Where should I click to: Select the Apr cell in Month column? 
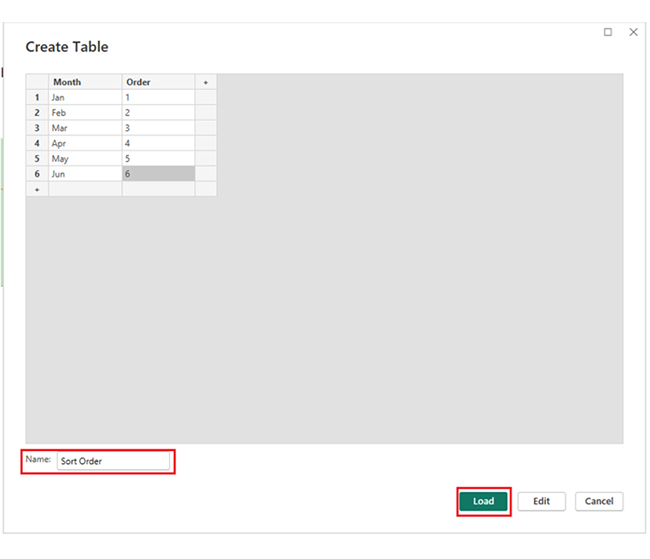85,143
